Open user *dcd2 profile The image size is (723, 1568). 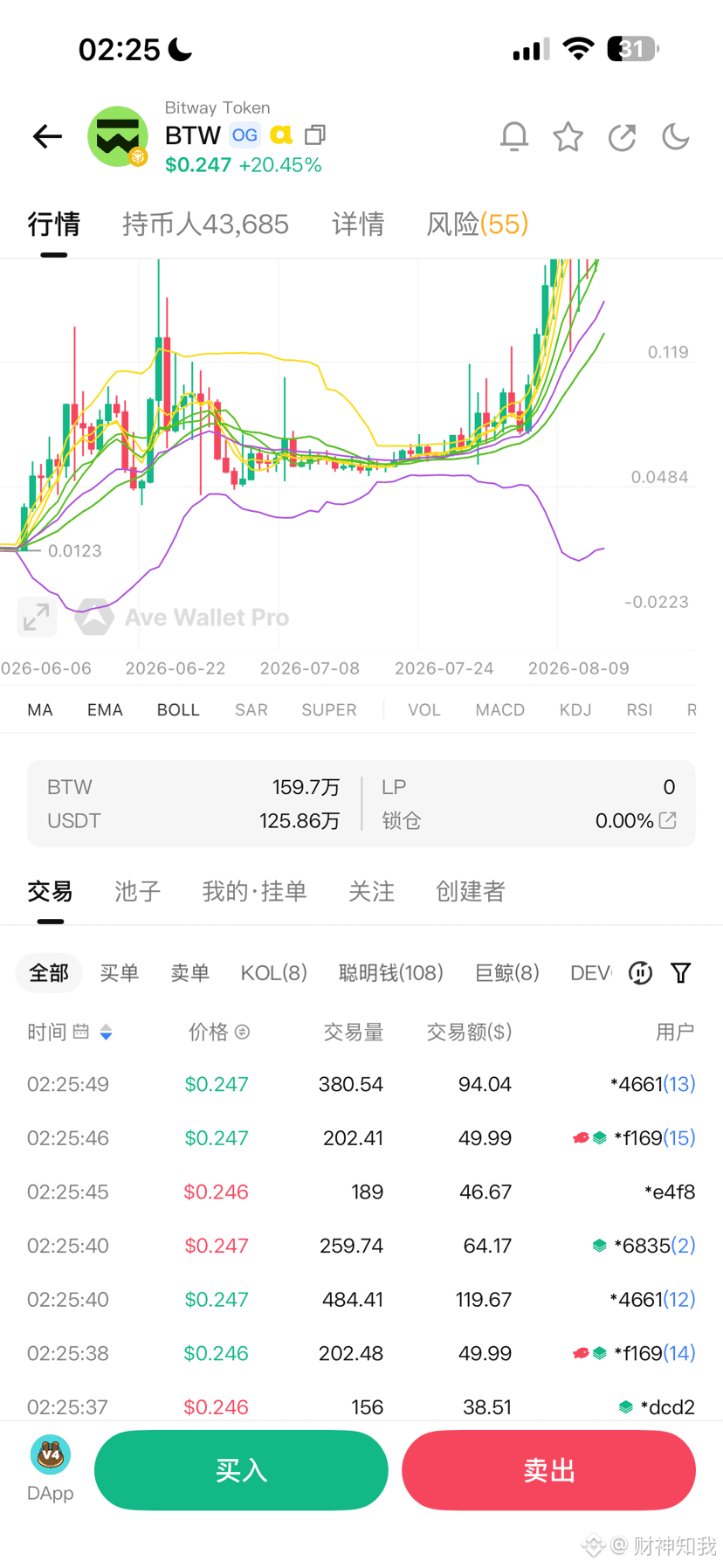(667, 1406)
